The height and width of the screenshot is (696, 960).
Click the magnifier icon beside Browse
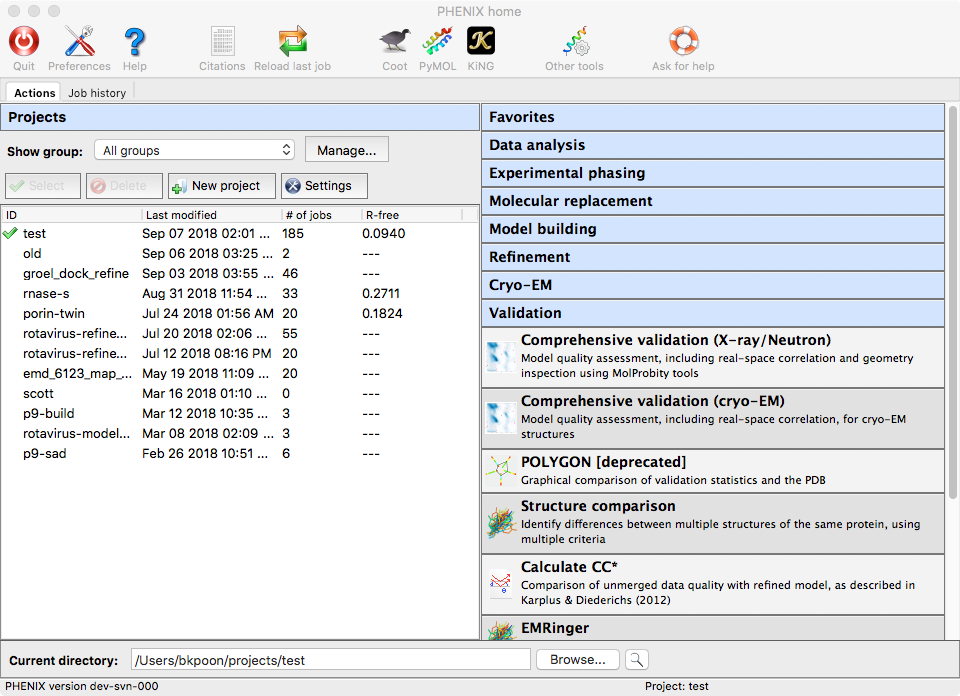(x=637, y=660)
